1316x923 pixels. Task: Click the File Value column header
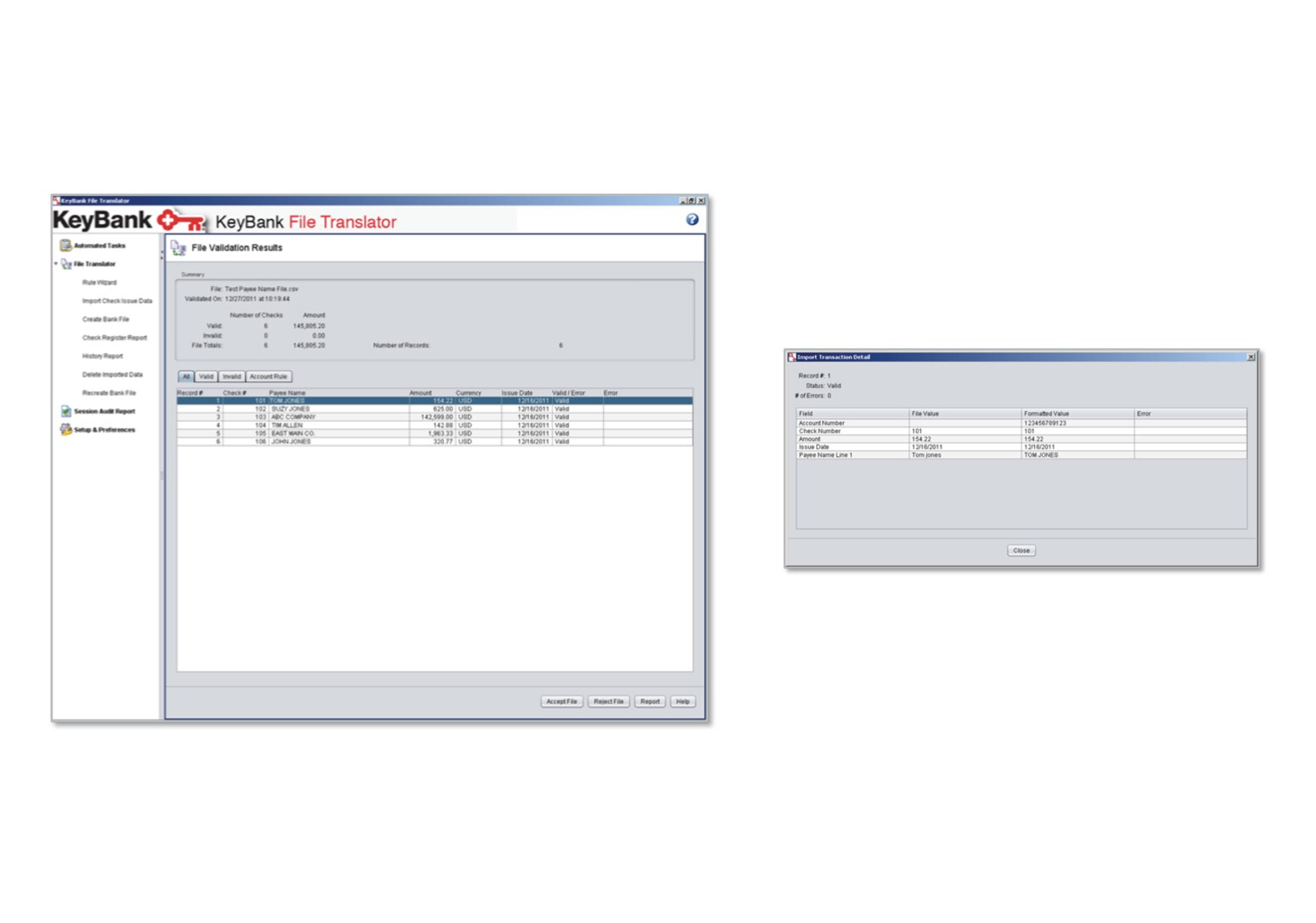pos(965,414)
